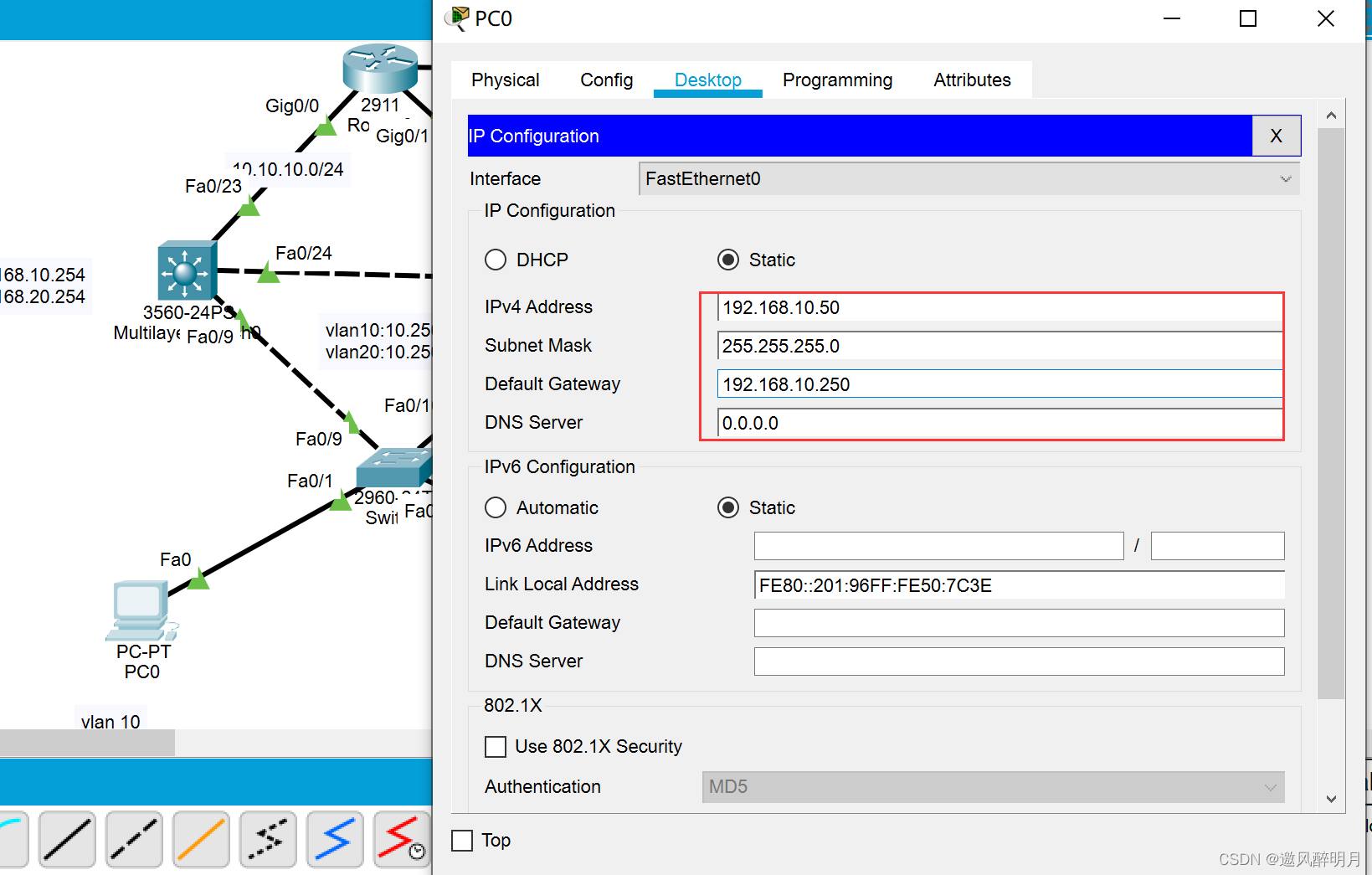Click the 2911 router icon in topology
Screen dimensions: 1372x875
tap(380, 69)
